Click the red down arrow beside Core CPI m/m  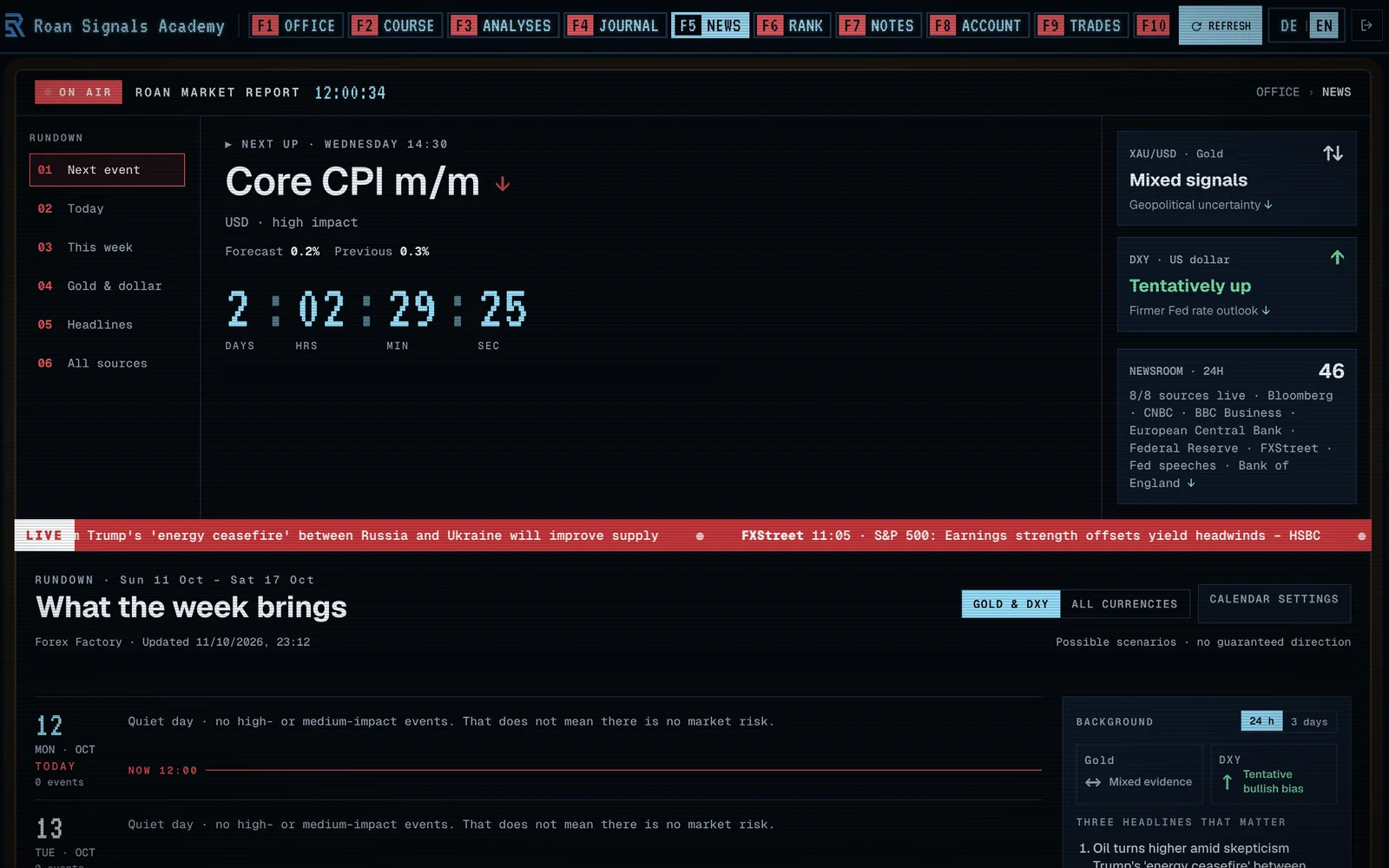pos(503,184)
